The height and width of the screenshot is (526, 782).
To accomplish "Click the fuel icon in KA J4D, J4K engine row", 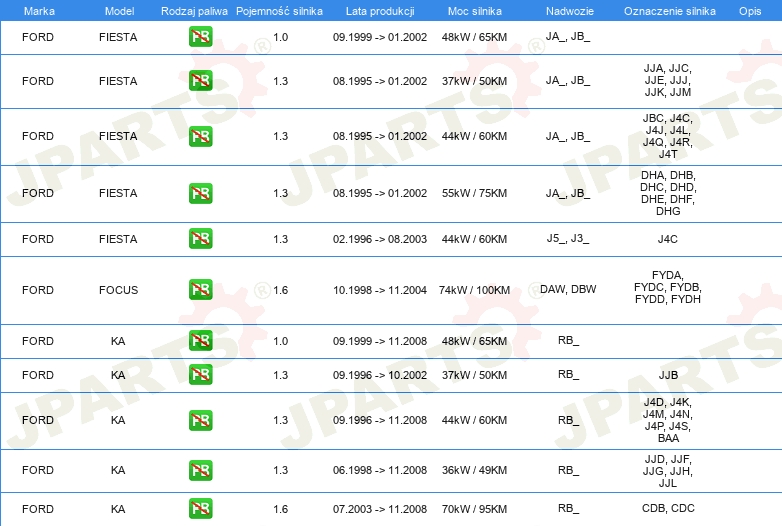I will point(200,420).
